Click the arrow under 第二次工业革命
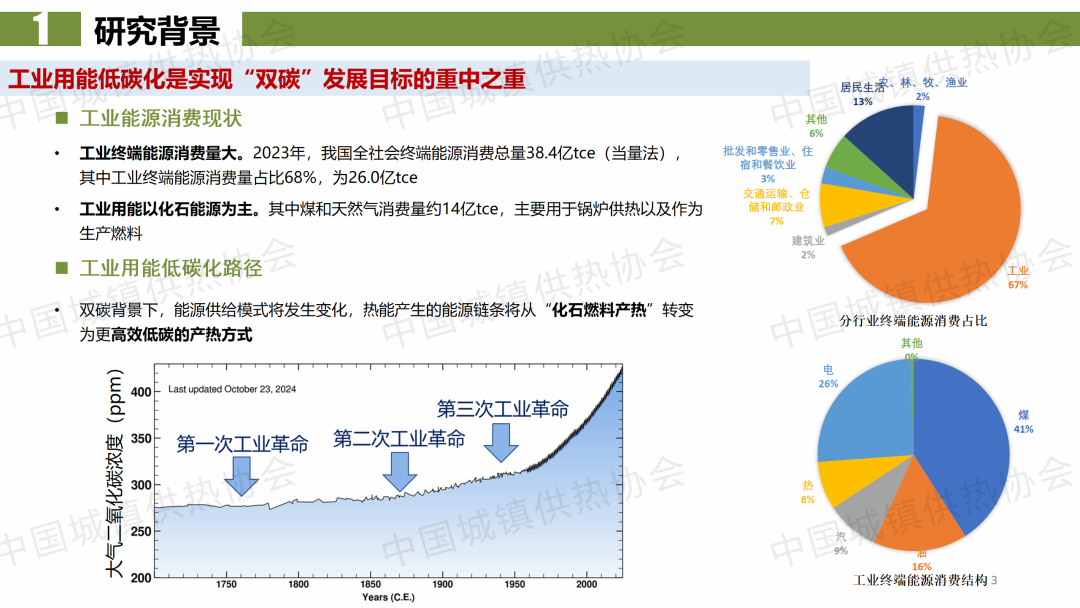The width and height of the screenshot is (1080, 608). coord(401,470)
